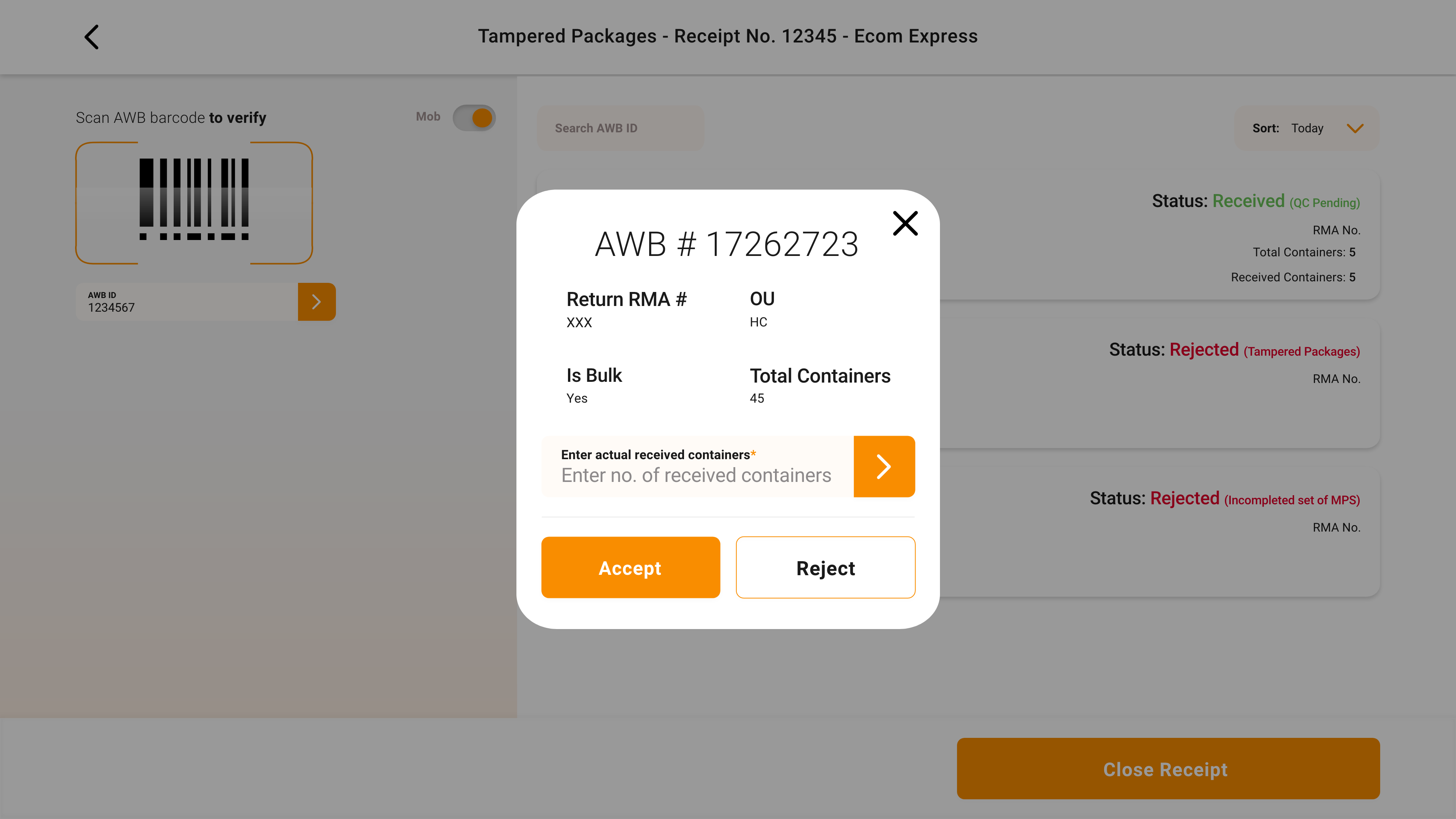
Task: Click the AWB ID text field
Action: (187, 302)
